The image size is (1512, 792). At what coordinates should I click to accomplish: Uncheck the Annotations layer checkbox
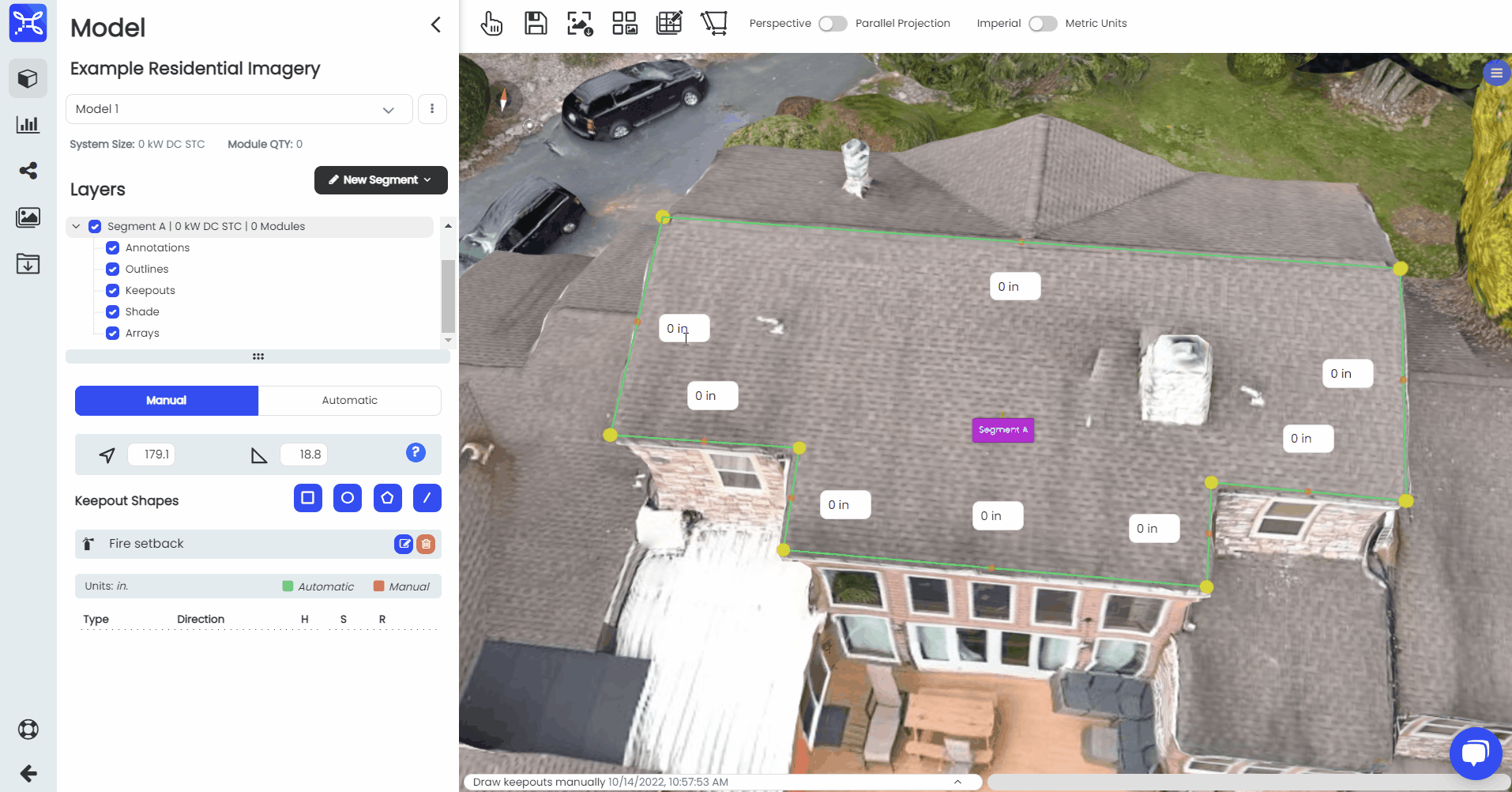tap(113, 248)
